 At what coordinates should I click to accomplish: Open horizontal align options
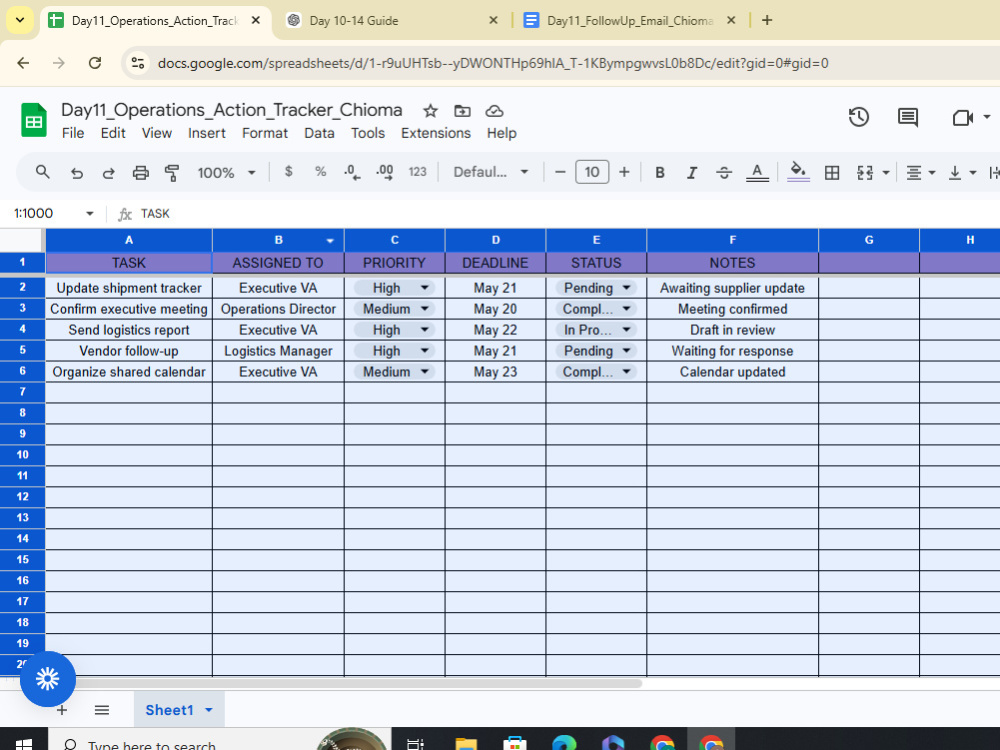coord(920,173)
